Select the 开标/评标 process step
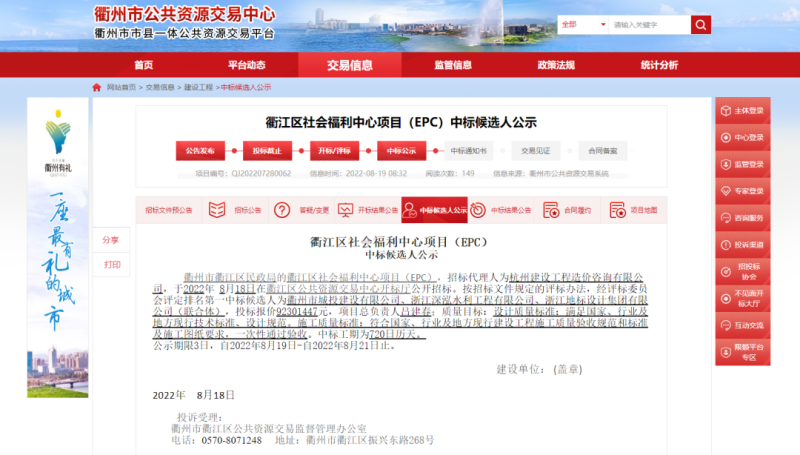Screen dimensions: 800x455 coord(334,151)
